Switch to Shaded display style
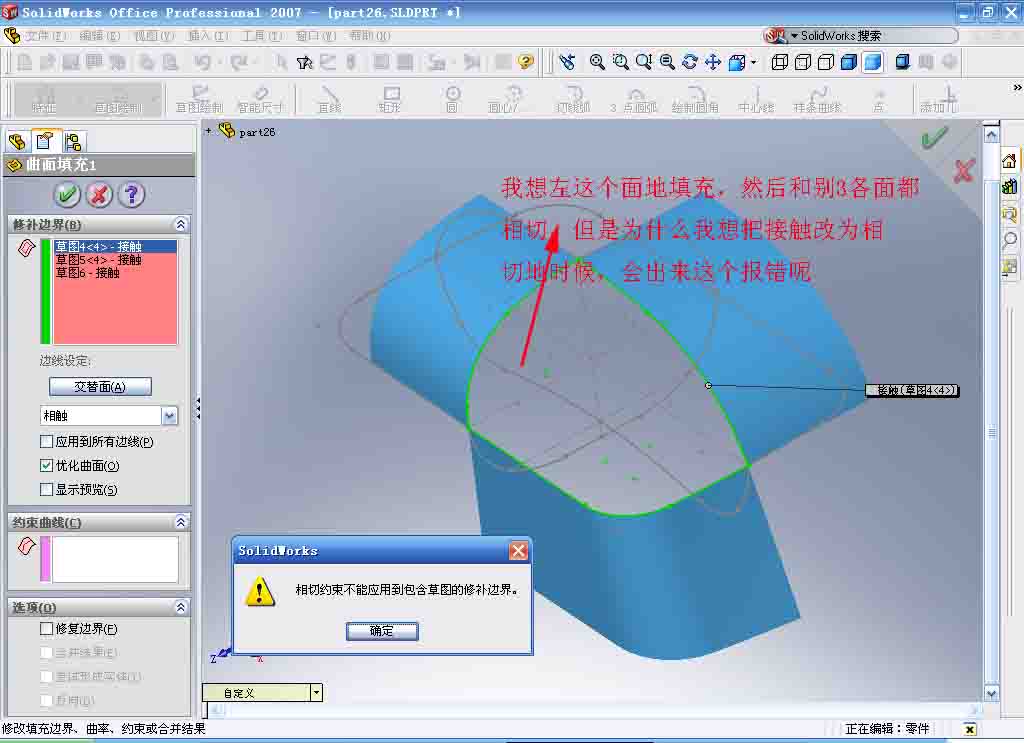 pos(872,62)
